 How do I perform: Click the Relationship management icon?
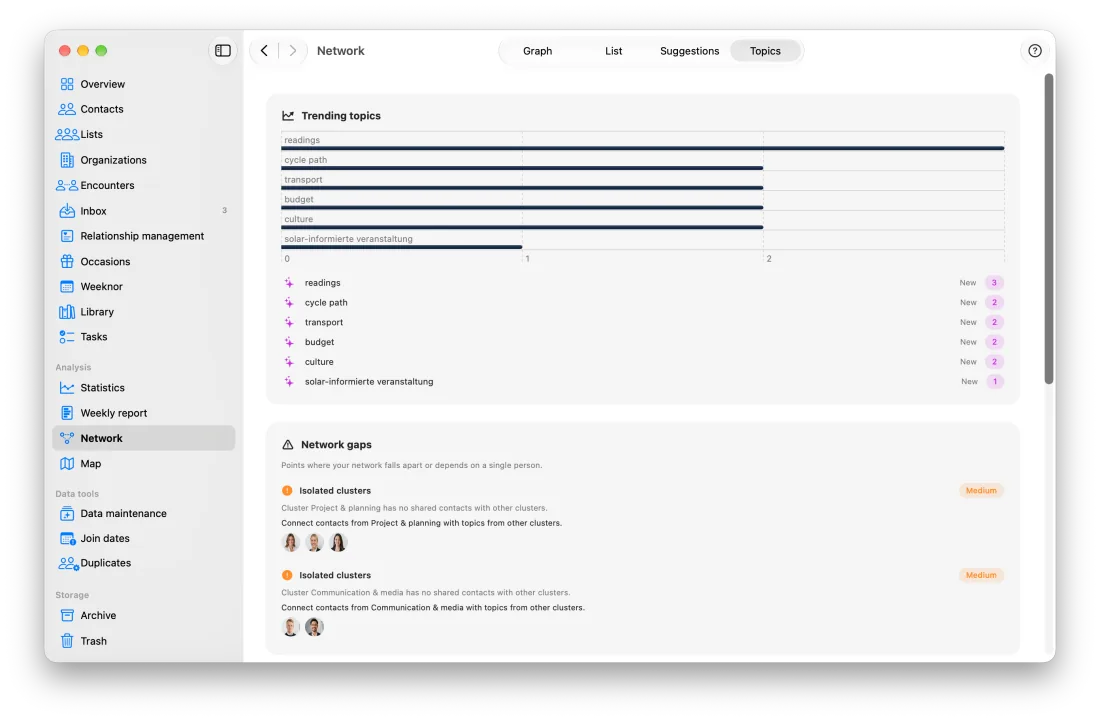click(67, 236)
